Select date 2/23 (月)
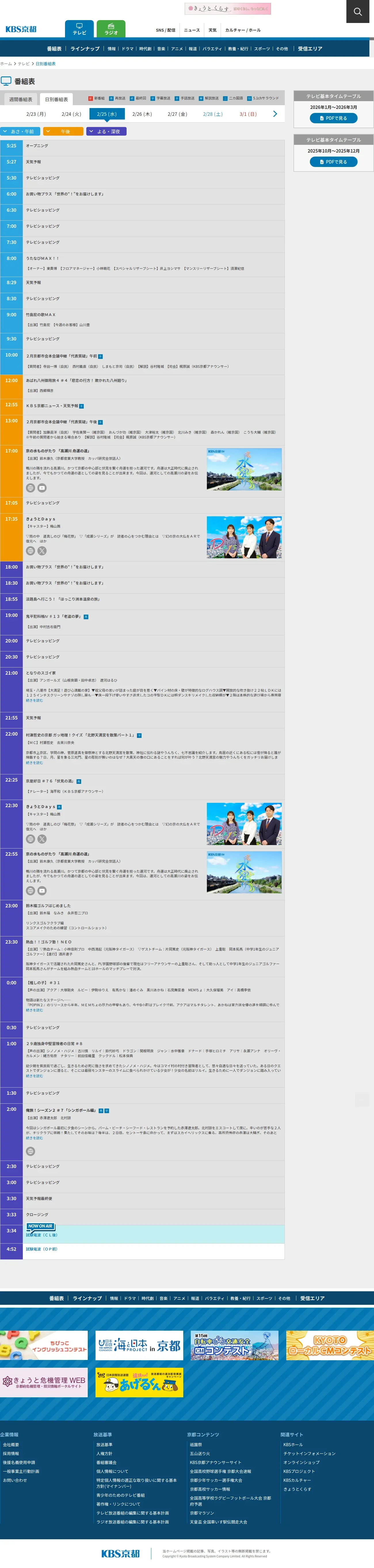Screen dimensions: 374x1568 coord(36,114)
